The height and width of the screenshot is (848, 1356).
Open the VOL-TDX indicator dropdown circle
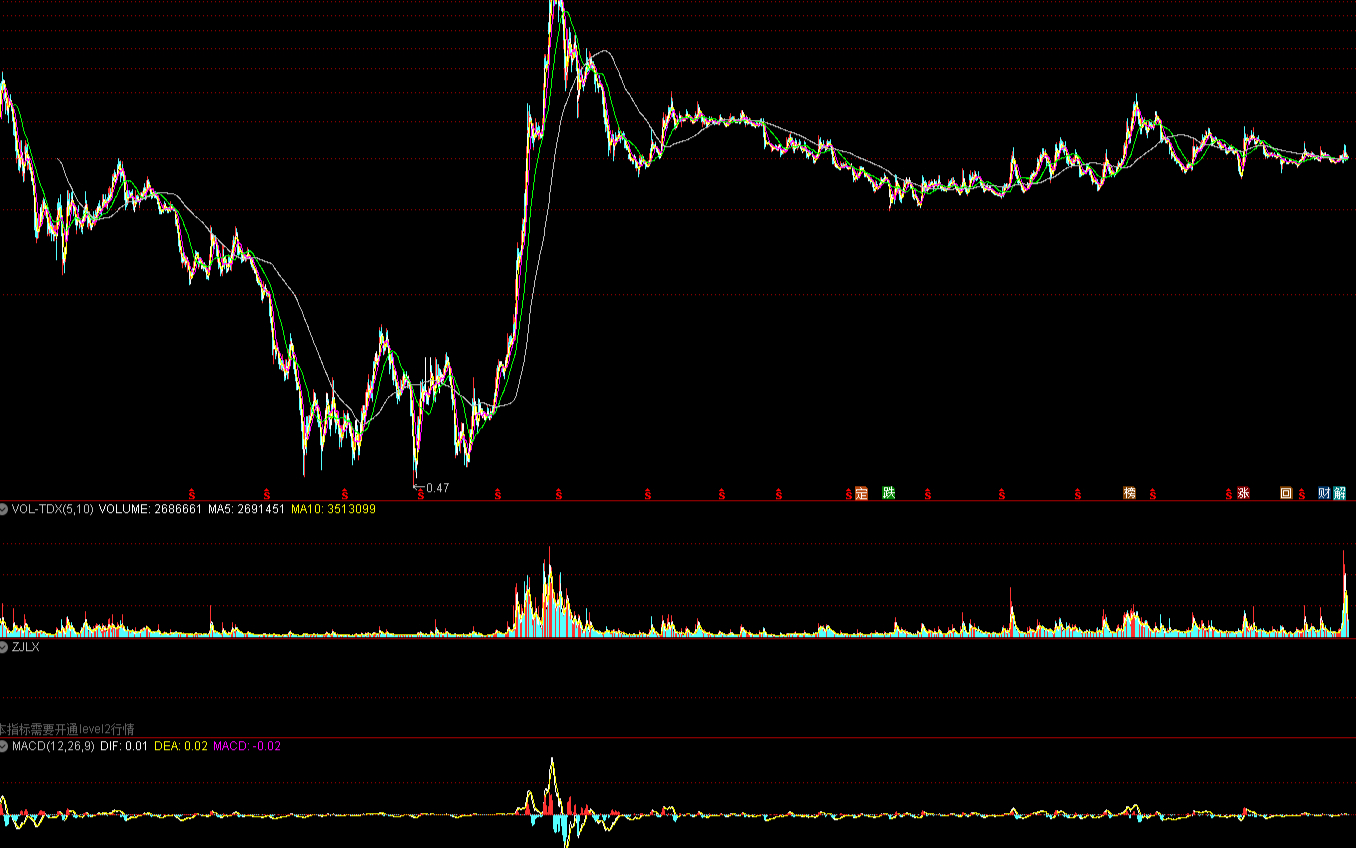[x=4, y=509]
